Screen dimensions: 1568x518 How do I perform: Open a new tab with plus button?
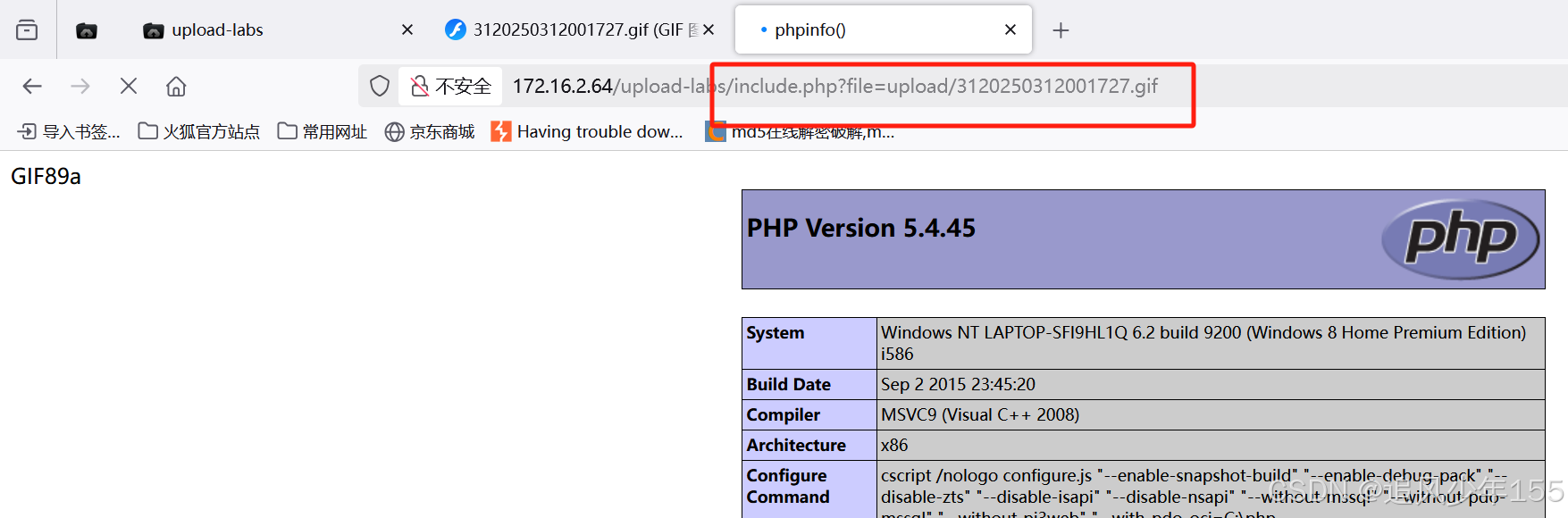[x=1061, y=30]
